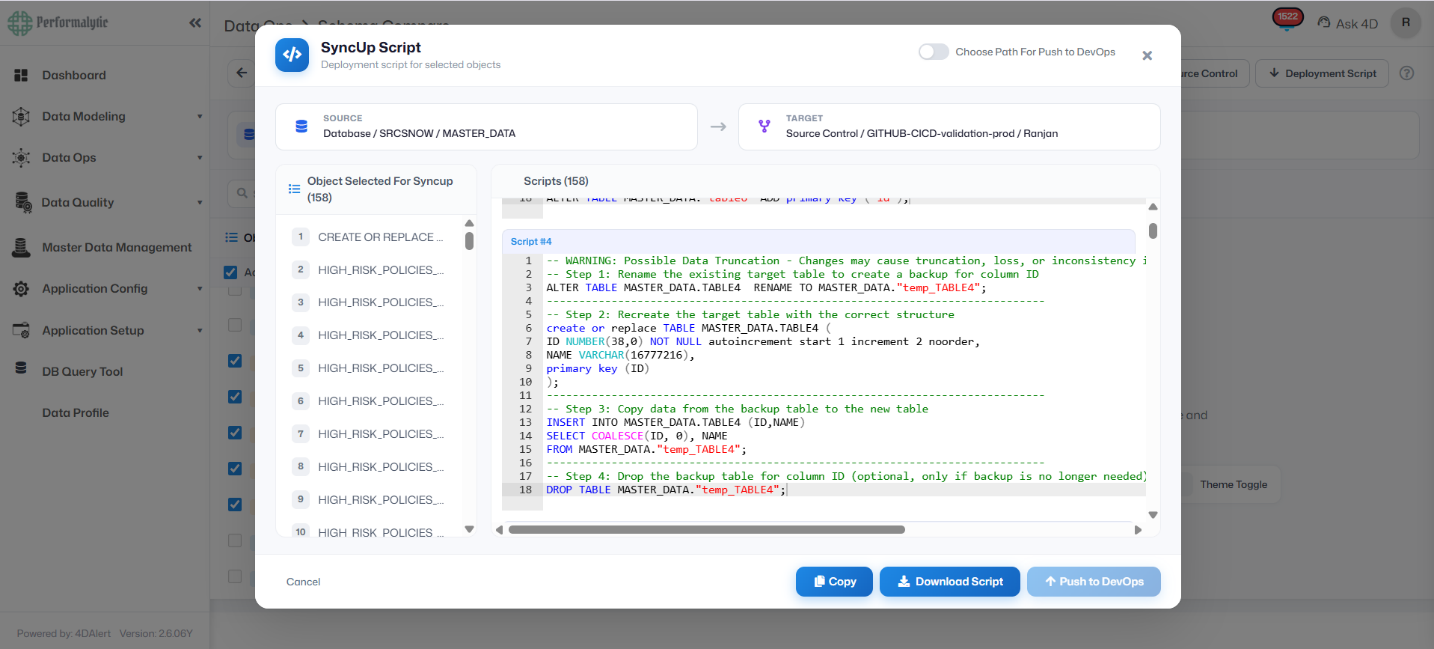
Task: Expand the Data Ops menu arrow
Action: tap(199, 158)
